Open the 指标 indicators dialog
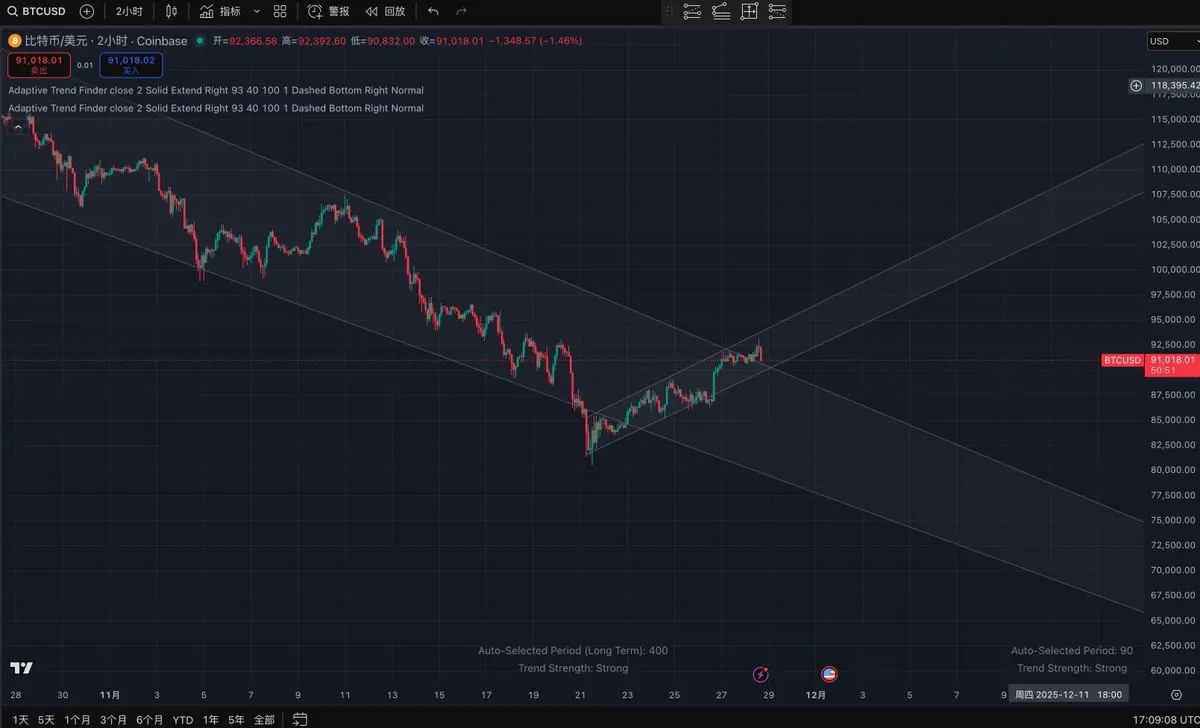Screen dimensions: 1200x728 [220, 11]
